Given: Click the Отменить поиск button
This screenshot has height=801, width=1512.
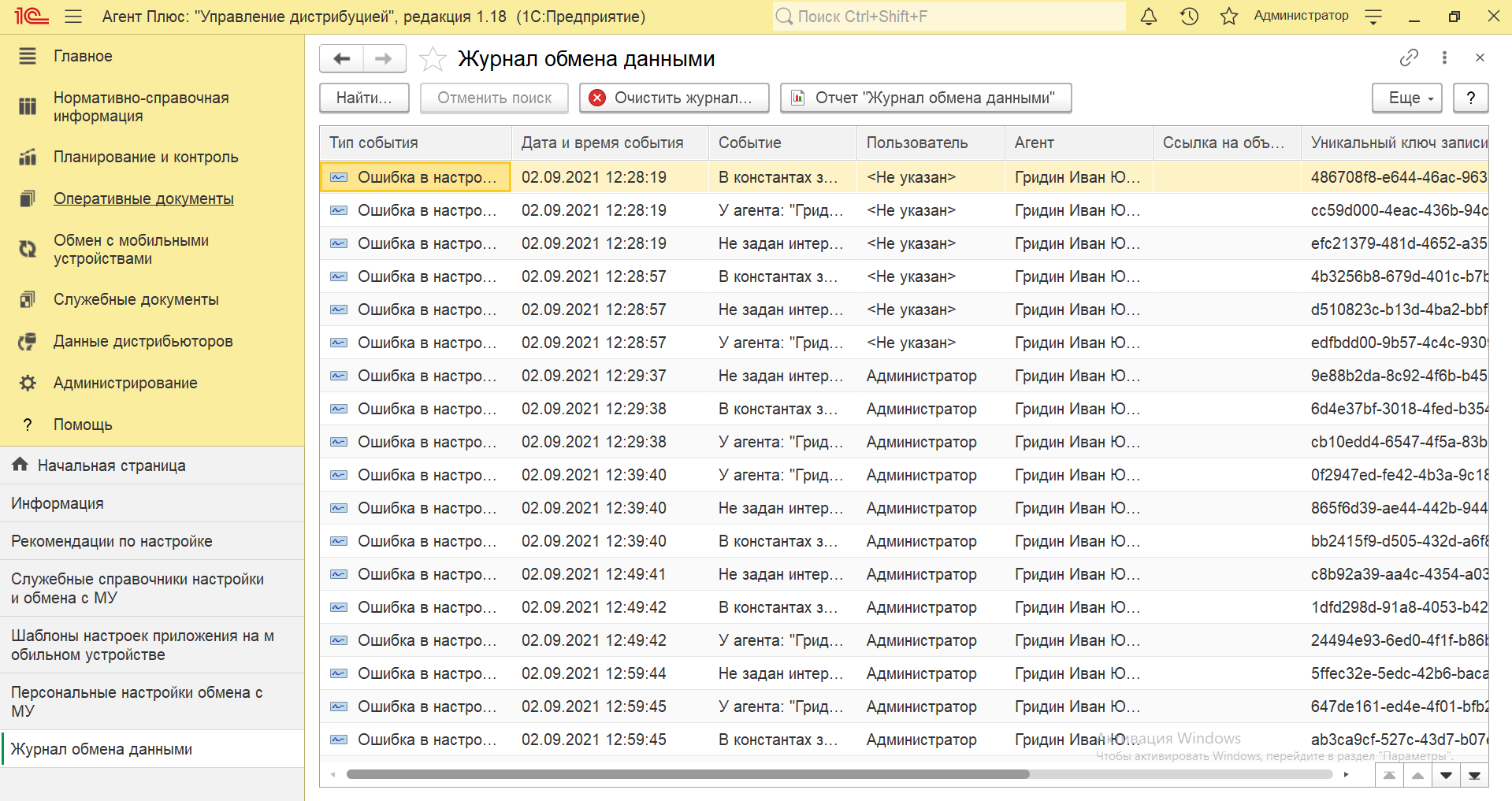Looking at the screenshot, I should pos(495,98).
